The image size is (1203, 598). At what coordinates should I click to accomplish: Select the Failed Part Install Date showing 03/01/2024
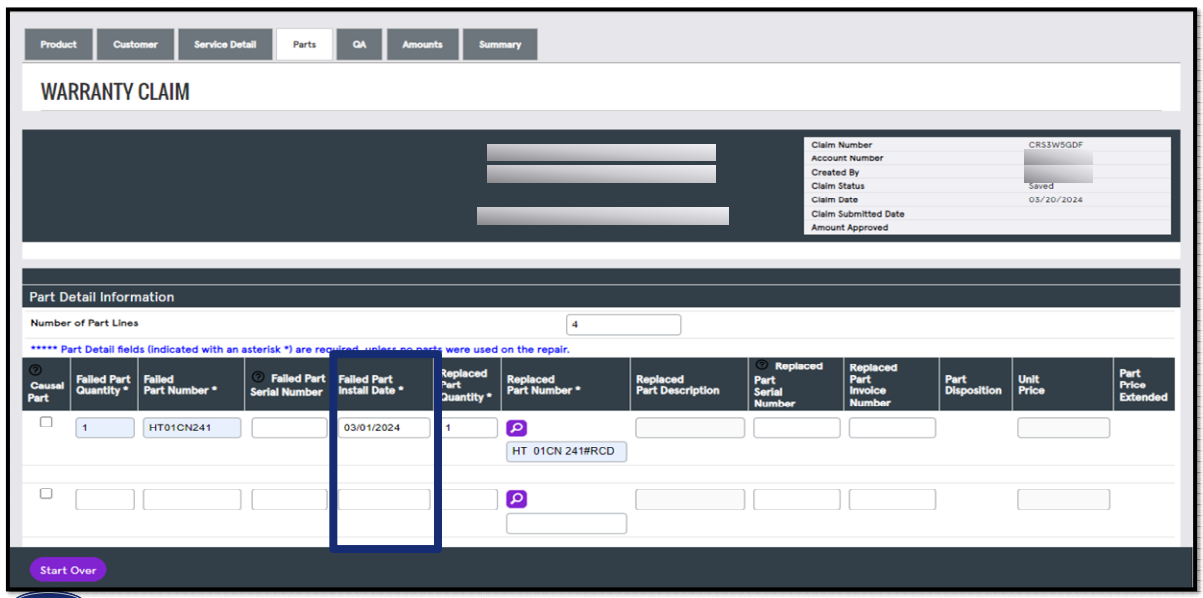click(384, 427)
